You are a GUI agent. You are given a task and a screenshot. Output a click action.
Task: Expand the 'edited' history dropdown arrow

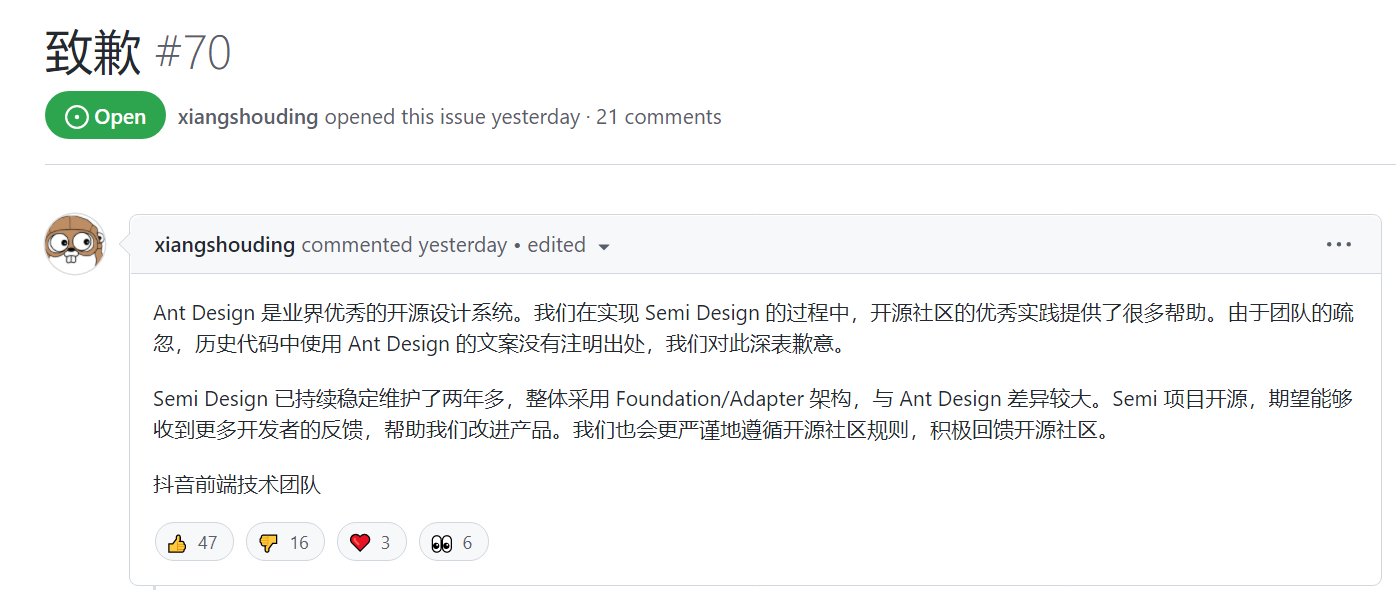pyautogui.click(x=603, y=246)
